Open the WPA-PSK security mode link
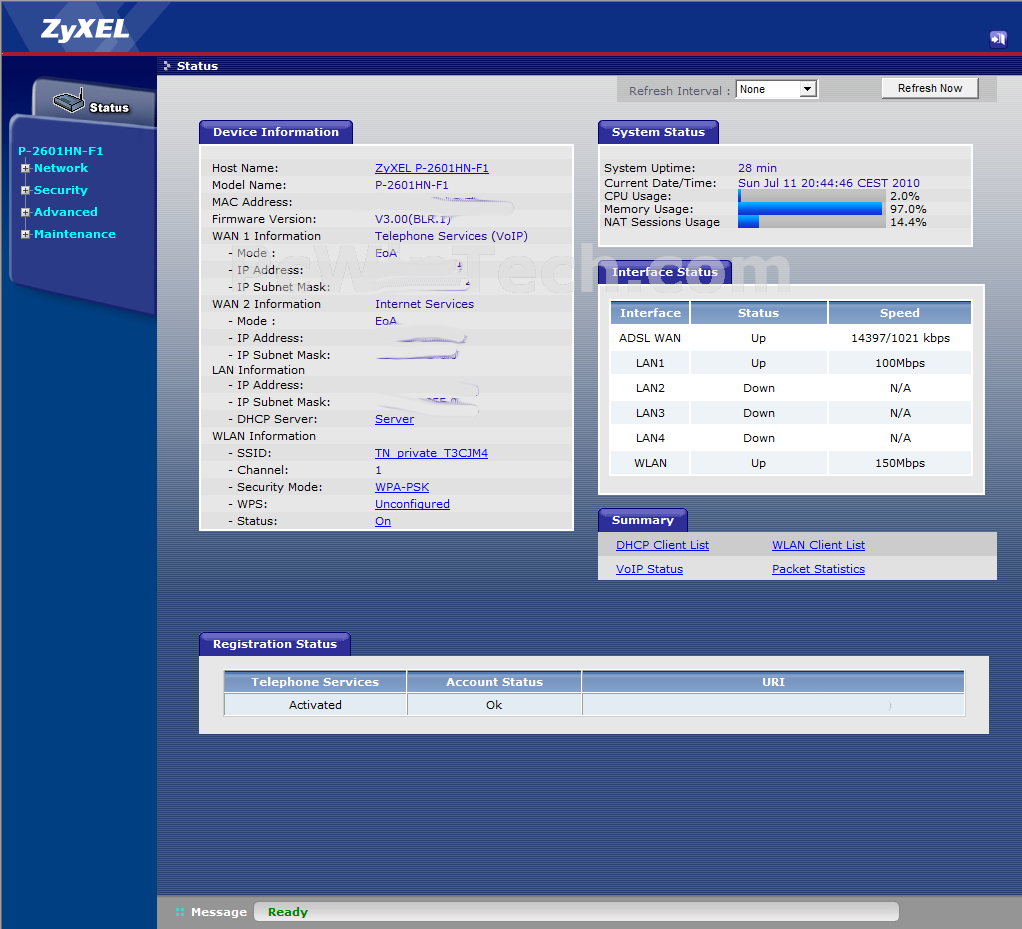Image resolution: width=1022 pixels, height=929 pixels. 402,487
